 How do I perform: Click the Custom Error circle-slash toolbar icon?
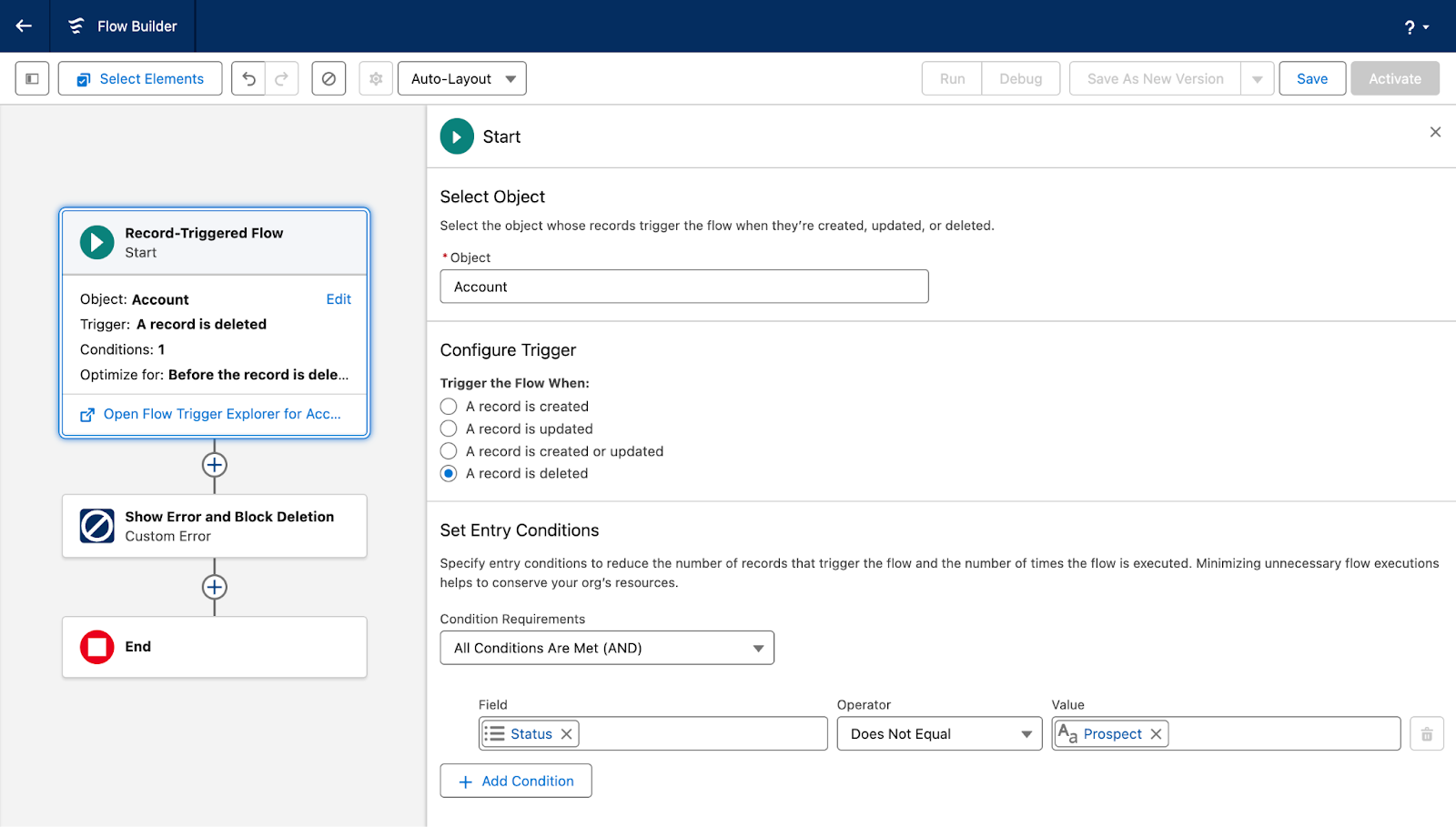(x=329, y=79)
